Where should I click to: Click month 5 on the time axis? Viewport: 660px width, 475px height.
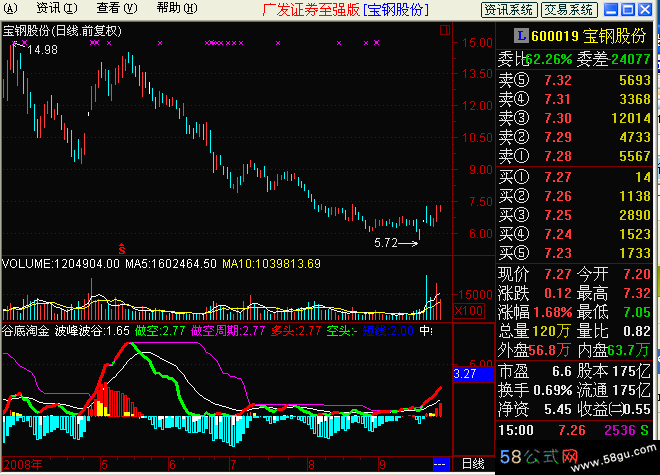104,464
